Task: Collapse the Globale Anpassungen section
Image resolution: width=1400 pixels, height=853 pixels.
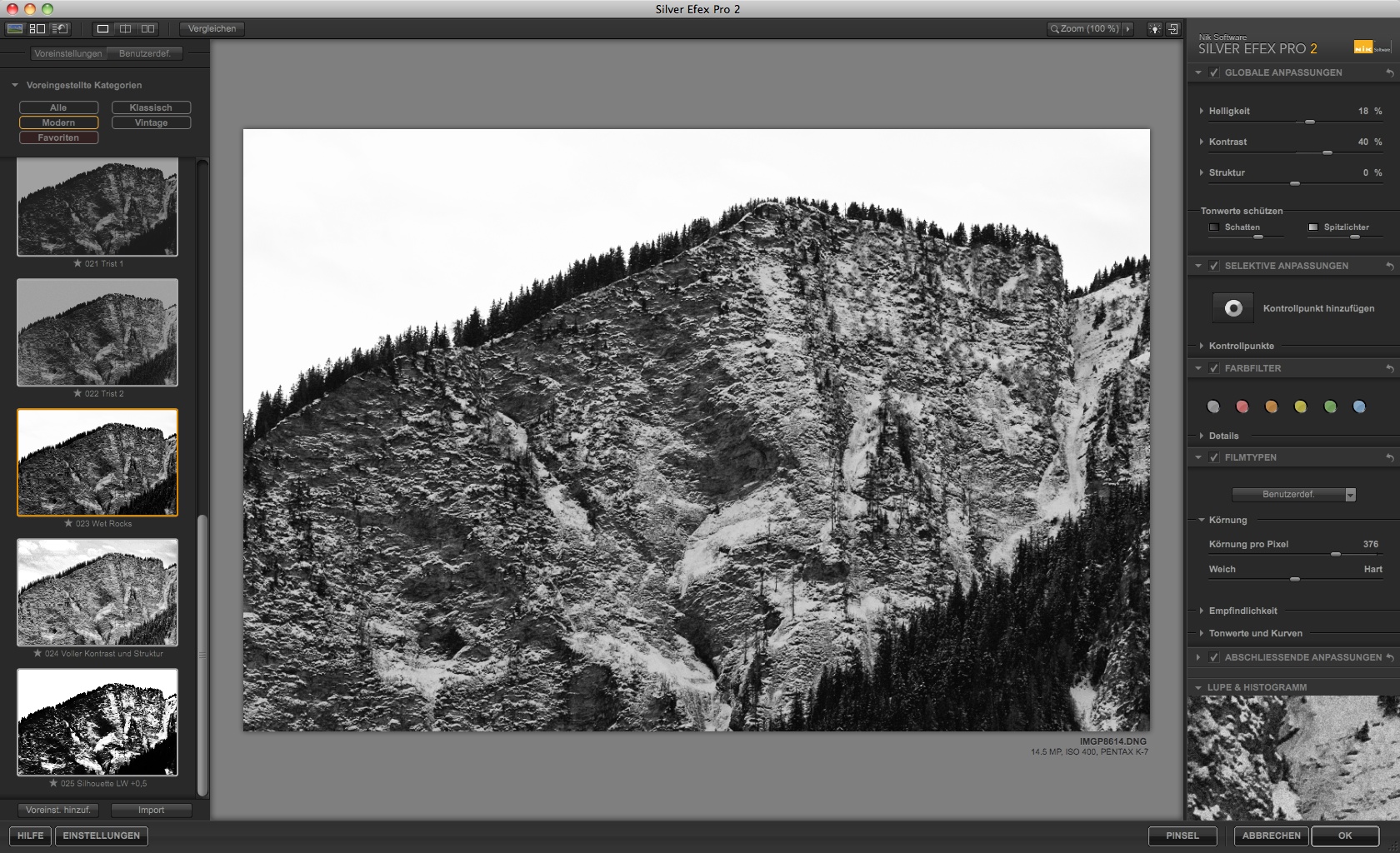Action: pyautogui.click(x=1198, y=72)
